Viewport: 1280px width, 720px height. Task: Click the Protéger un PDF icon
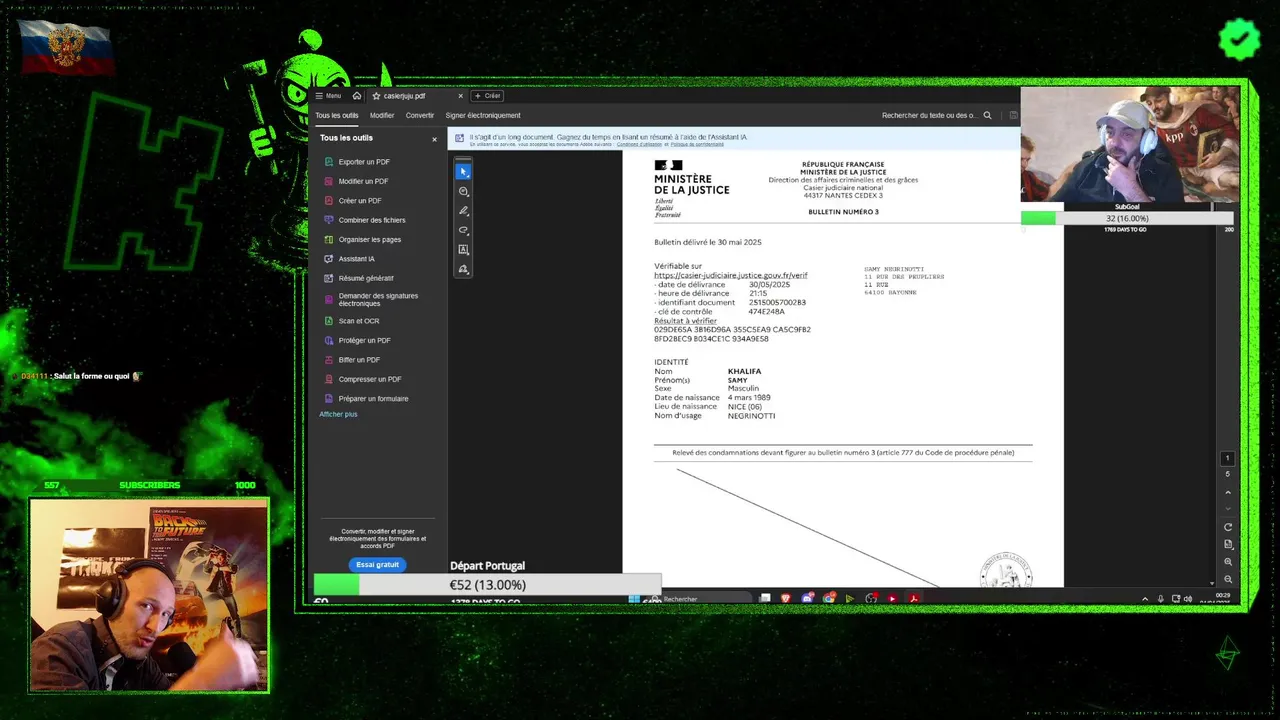tap(329, 340)
